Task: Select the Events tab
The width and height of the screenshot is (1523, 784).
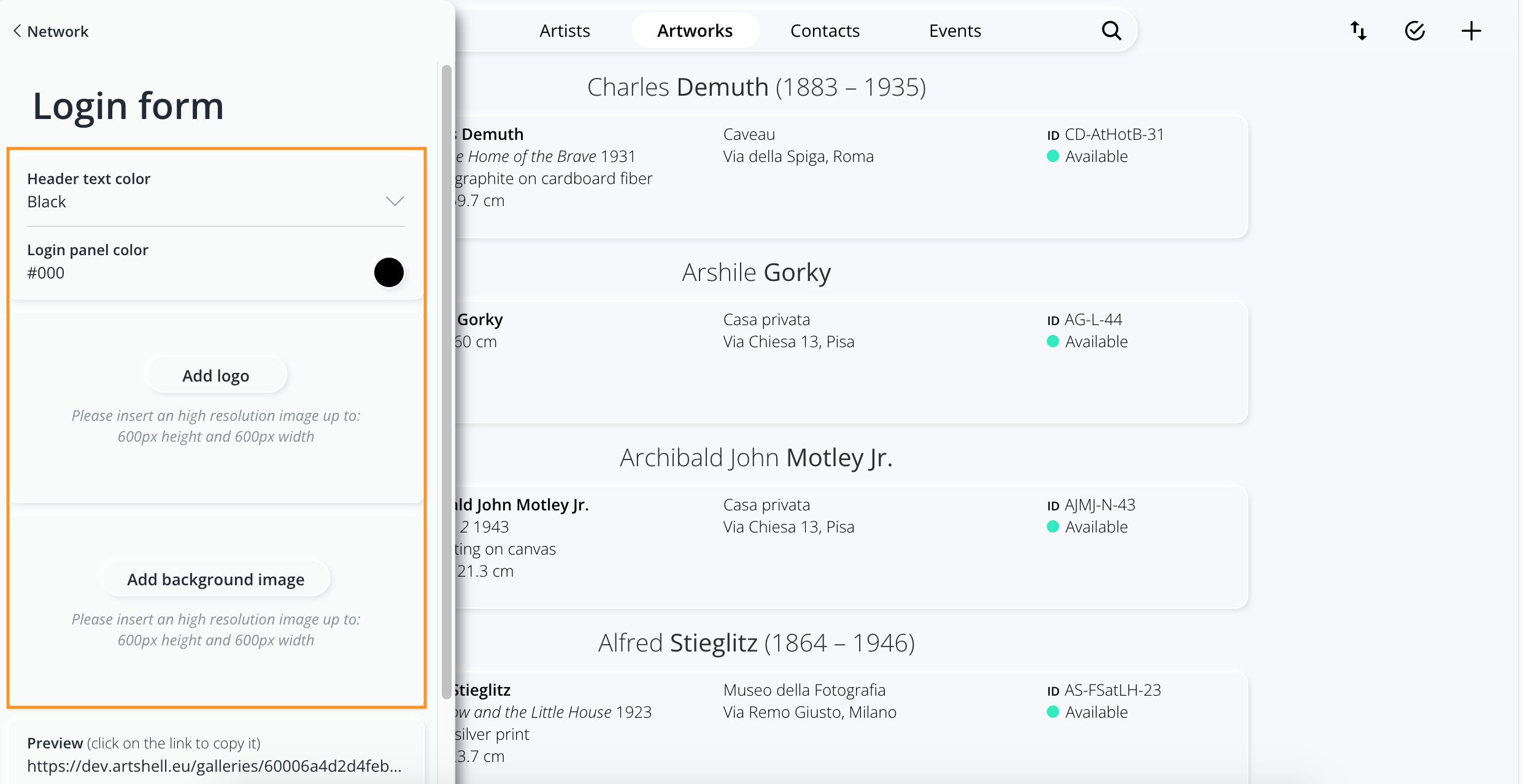Action: click(x=955, y=31)
